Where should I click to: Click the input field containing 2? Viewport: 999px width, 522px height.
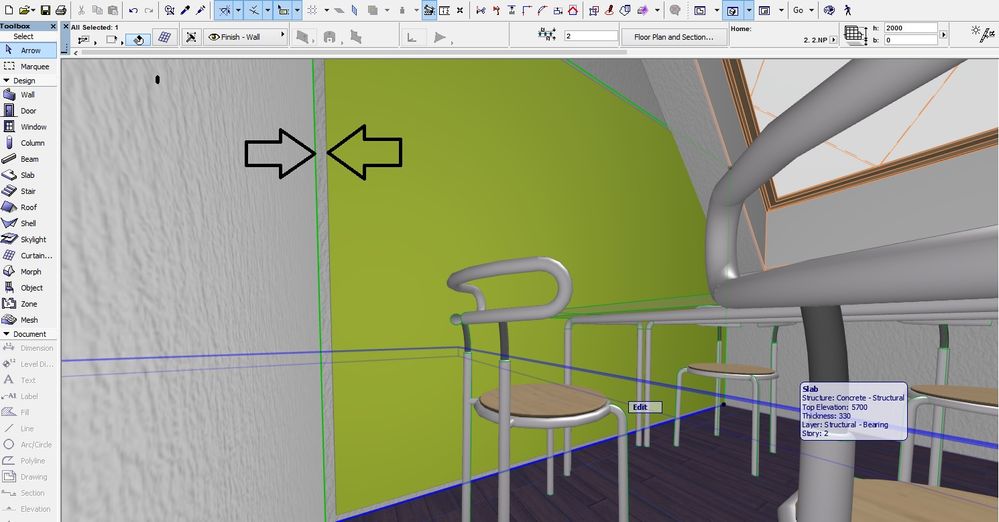(x=591, y=36)
